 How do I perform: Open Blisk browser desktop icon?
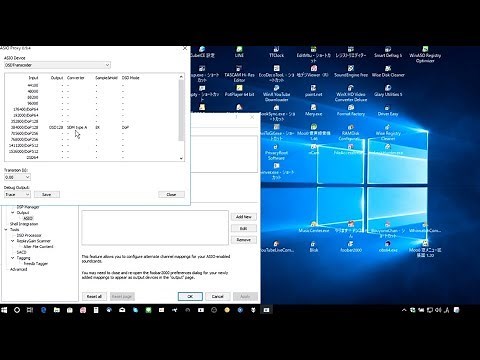pyautogui.click(x=313, y=246)
